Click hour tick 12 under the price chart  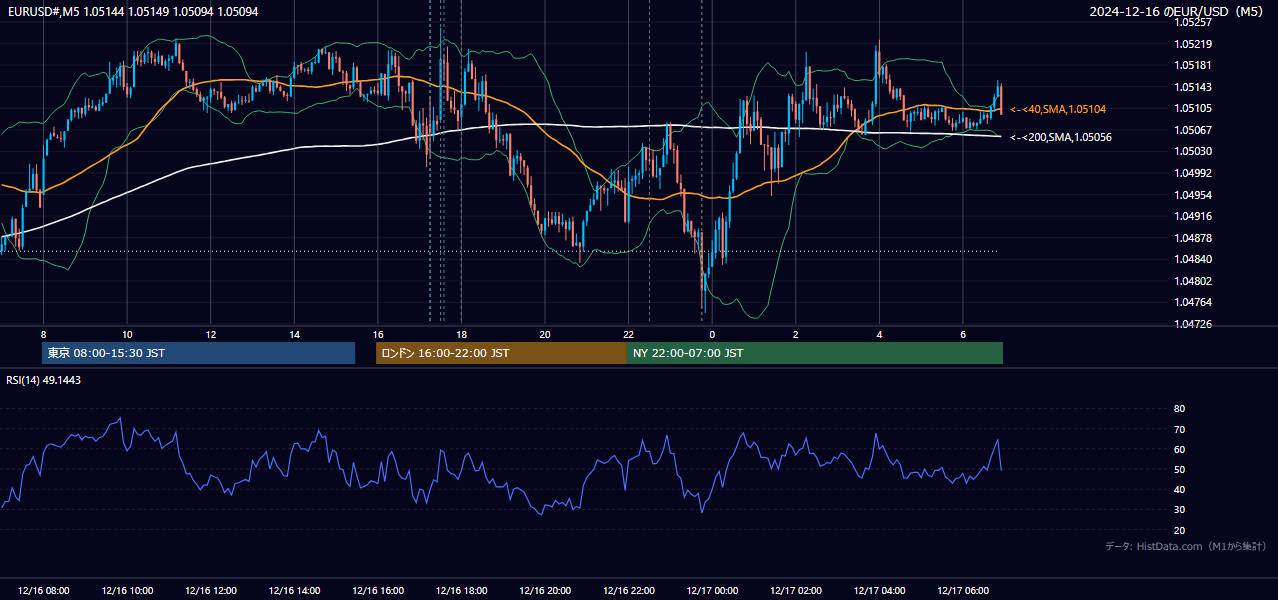point(210,334)
